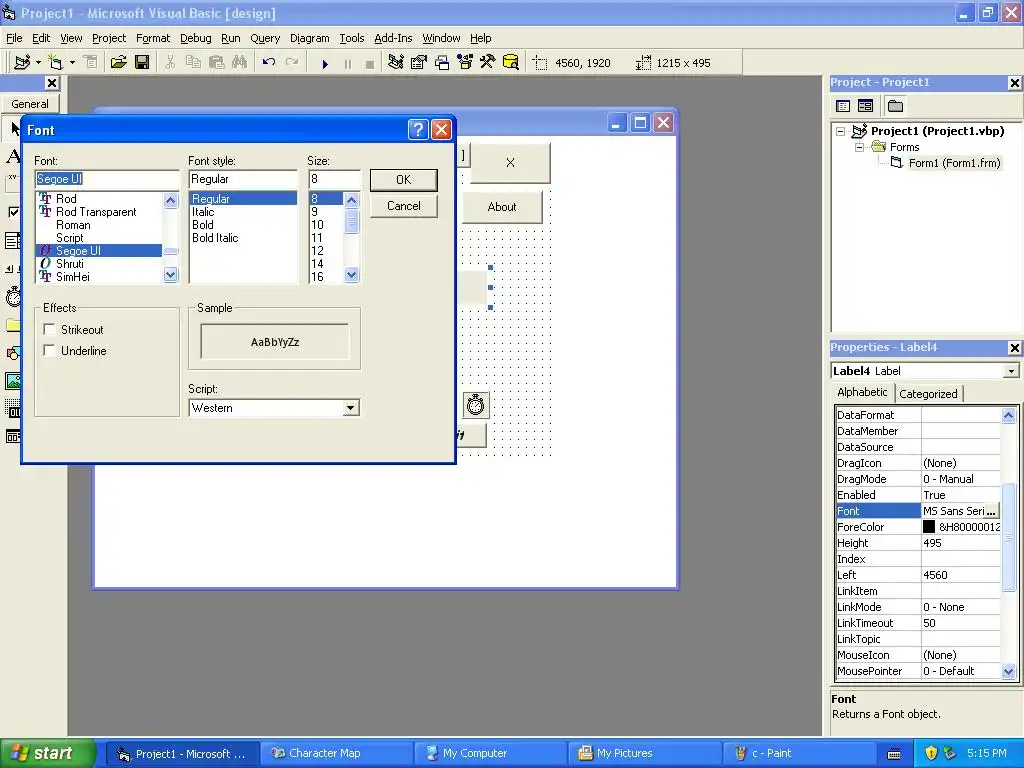Click the font list scrollbar thumb
1024x768 pixels.
[x=170, y=251]
